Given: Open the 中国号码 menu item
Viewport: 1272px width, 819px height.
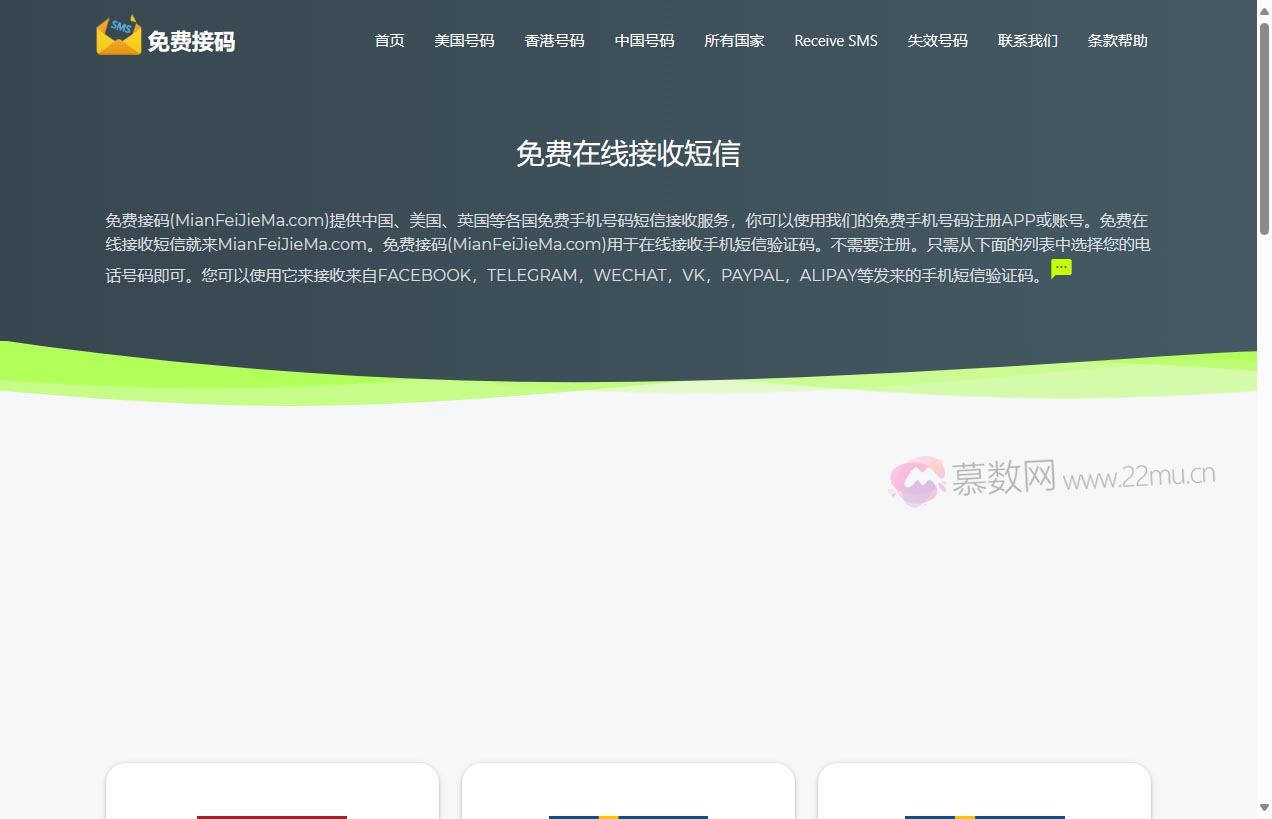Looking at the screenshot, I should (644, 41).
